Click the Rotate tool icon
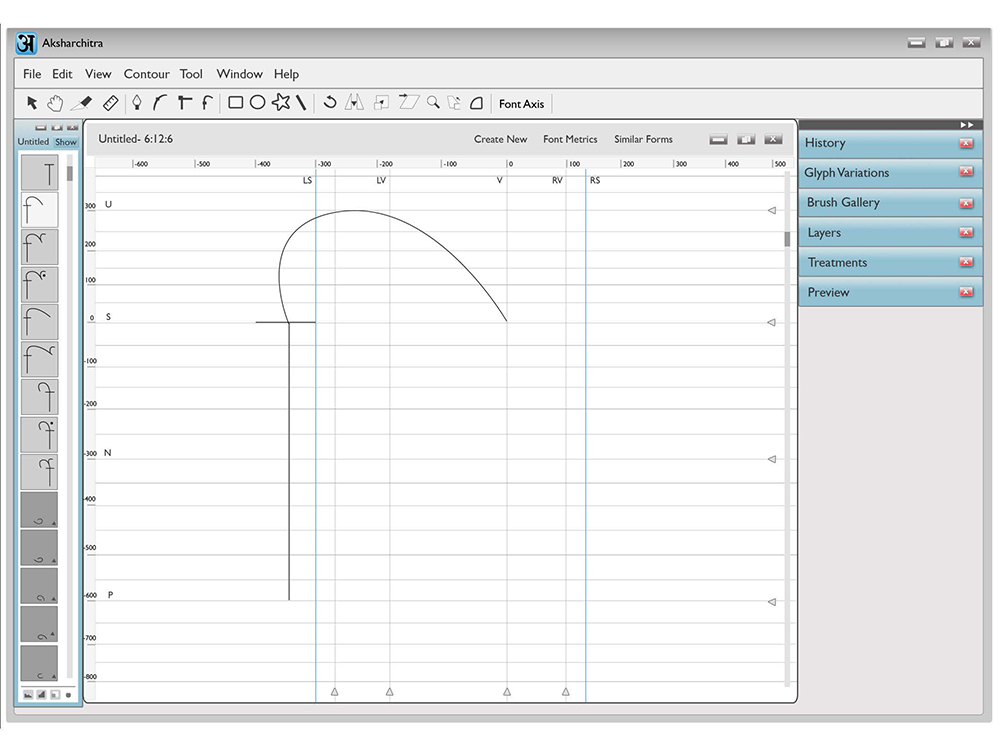 (x=330, y=102)
